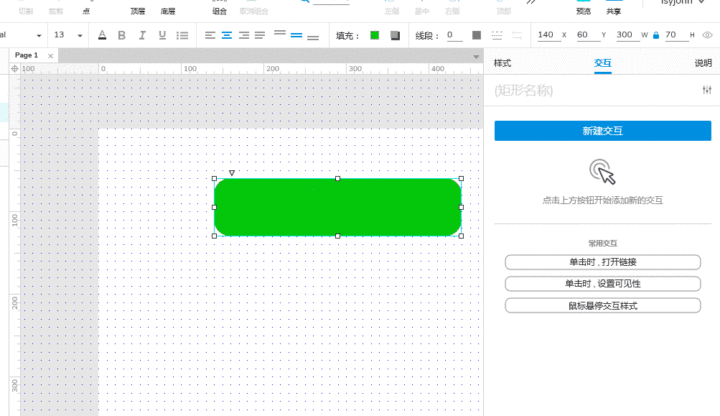The width and height of the screenshot is (720, 416).
Task: Toggle underline formatting
Action: click(162, 35)
